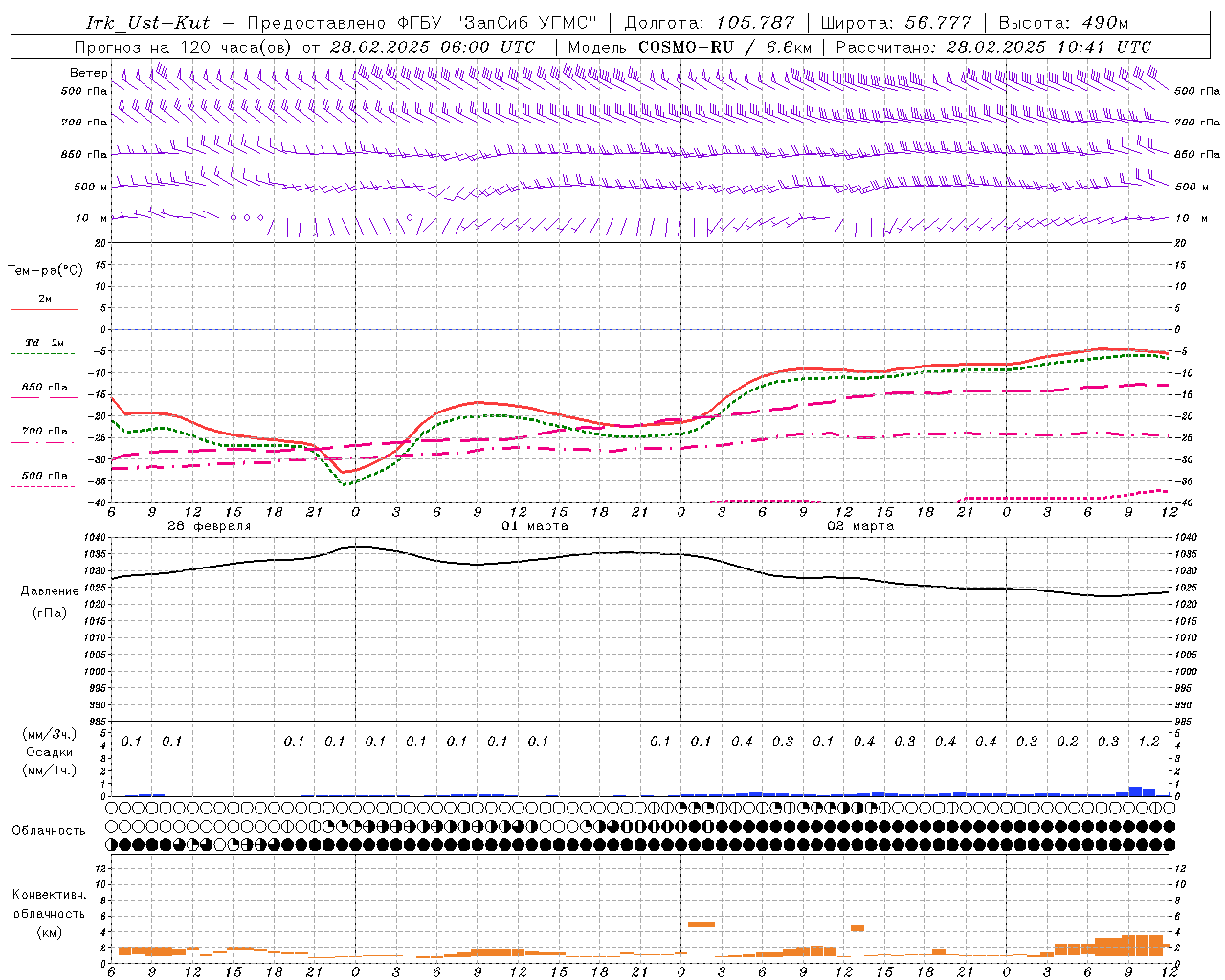Click the "28 февраля" date label

(210, 526)
